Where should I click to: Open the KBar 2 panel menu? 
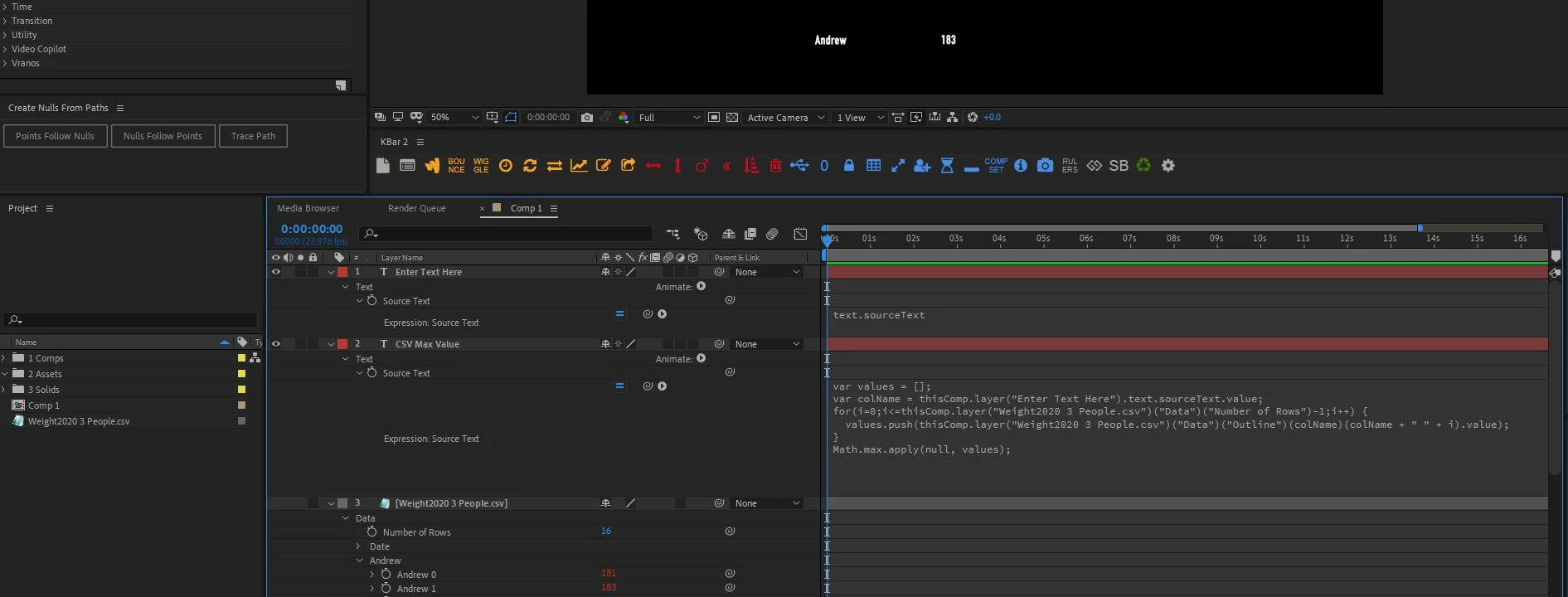[x=420, y=142]
